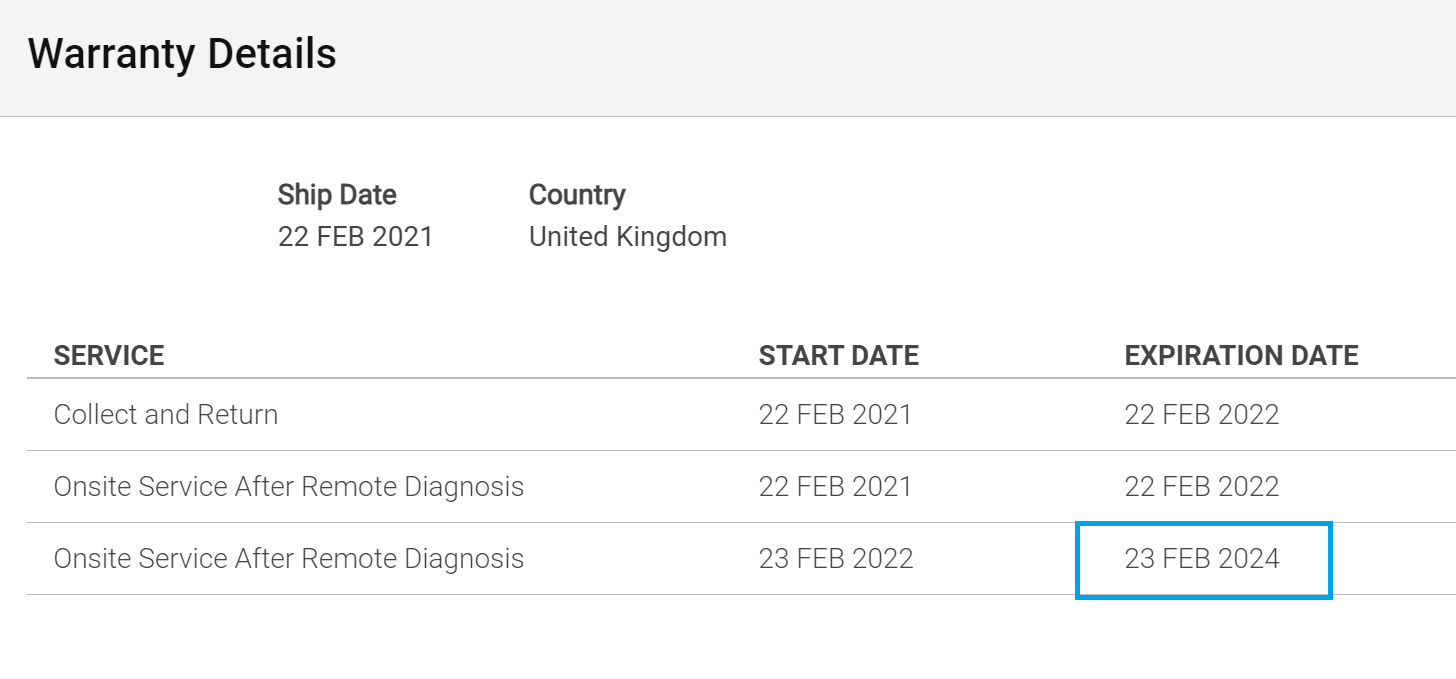Click the START DATE column header
Viewport: 1456px width, 679px height.
[x=838, y=355]
